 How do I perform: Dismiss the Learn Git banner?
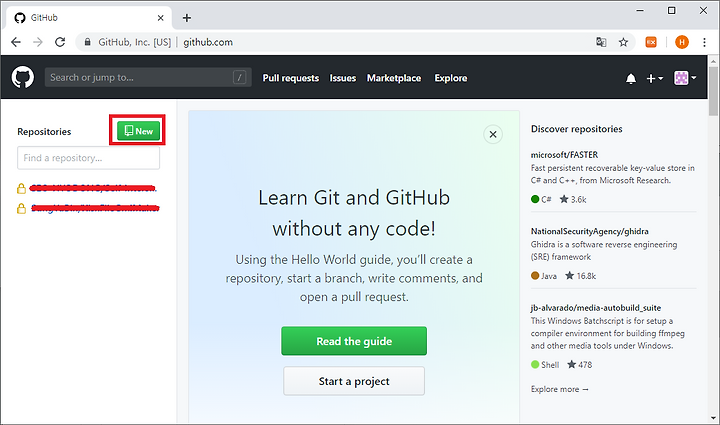493,134
